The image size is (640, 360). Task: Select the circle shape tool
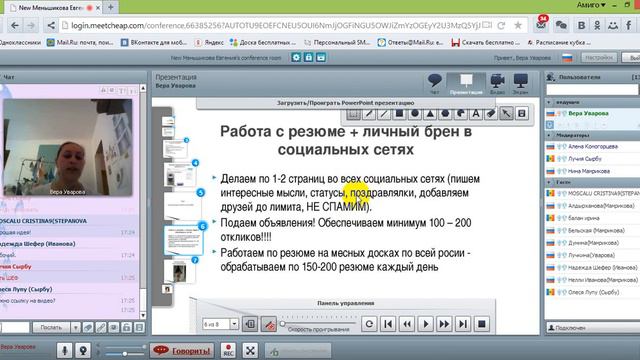pyautogui.click(x=415, y=113)
